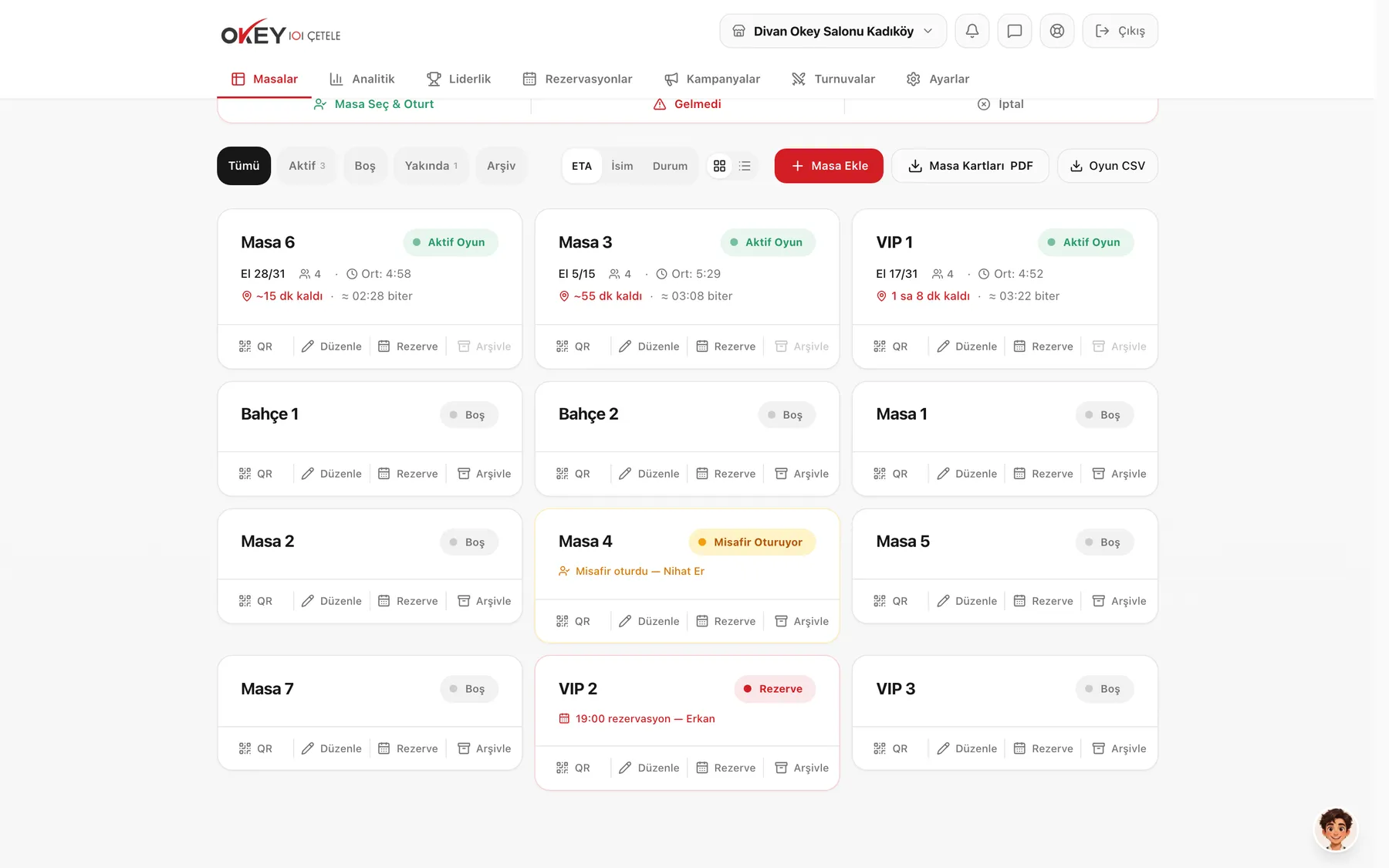Switch to list view icon

coord(745,166)
